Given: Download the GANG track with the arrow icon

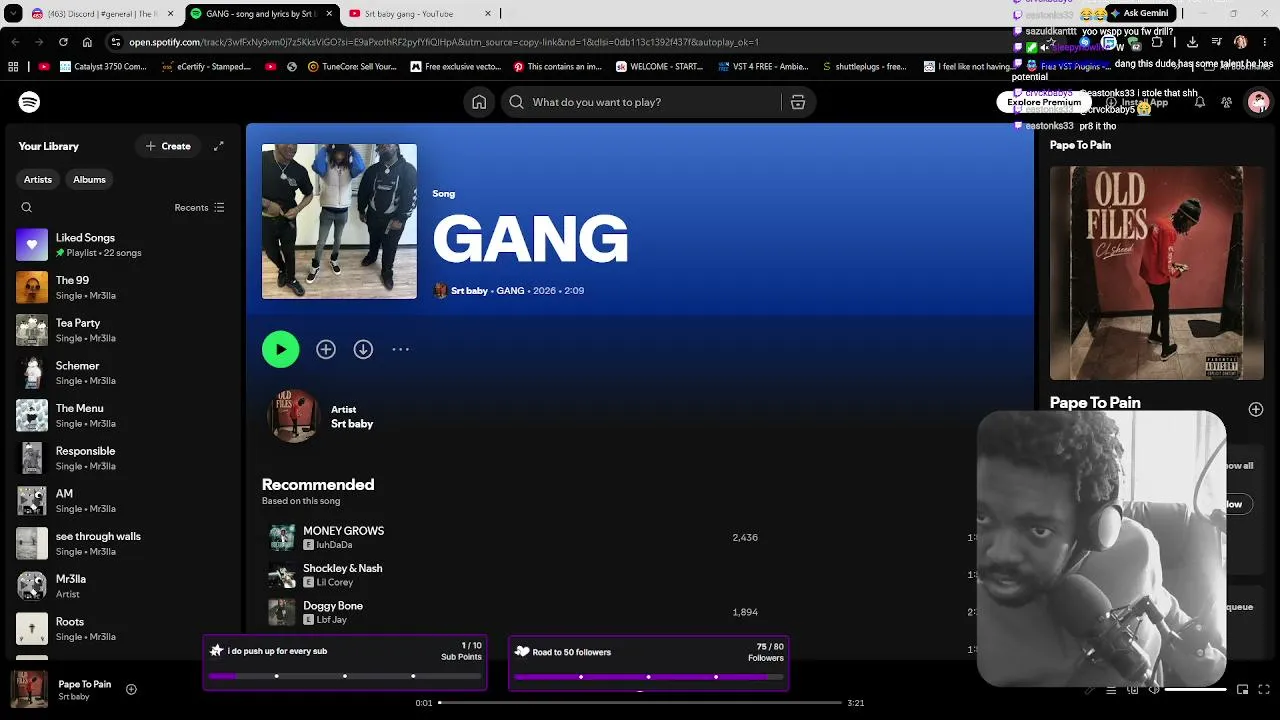Looking at the screenshot, I should [363, 349].
